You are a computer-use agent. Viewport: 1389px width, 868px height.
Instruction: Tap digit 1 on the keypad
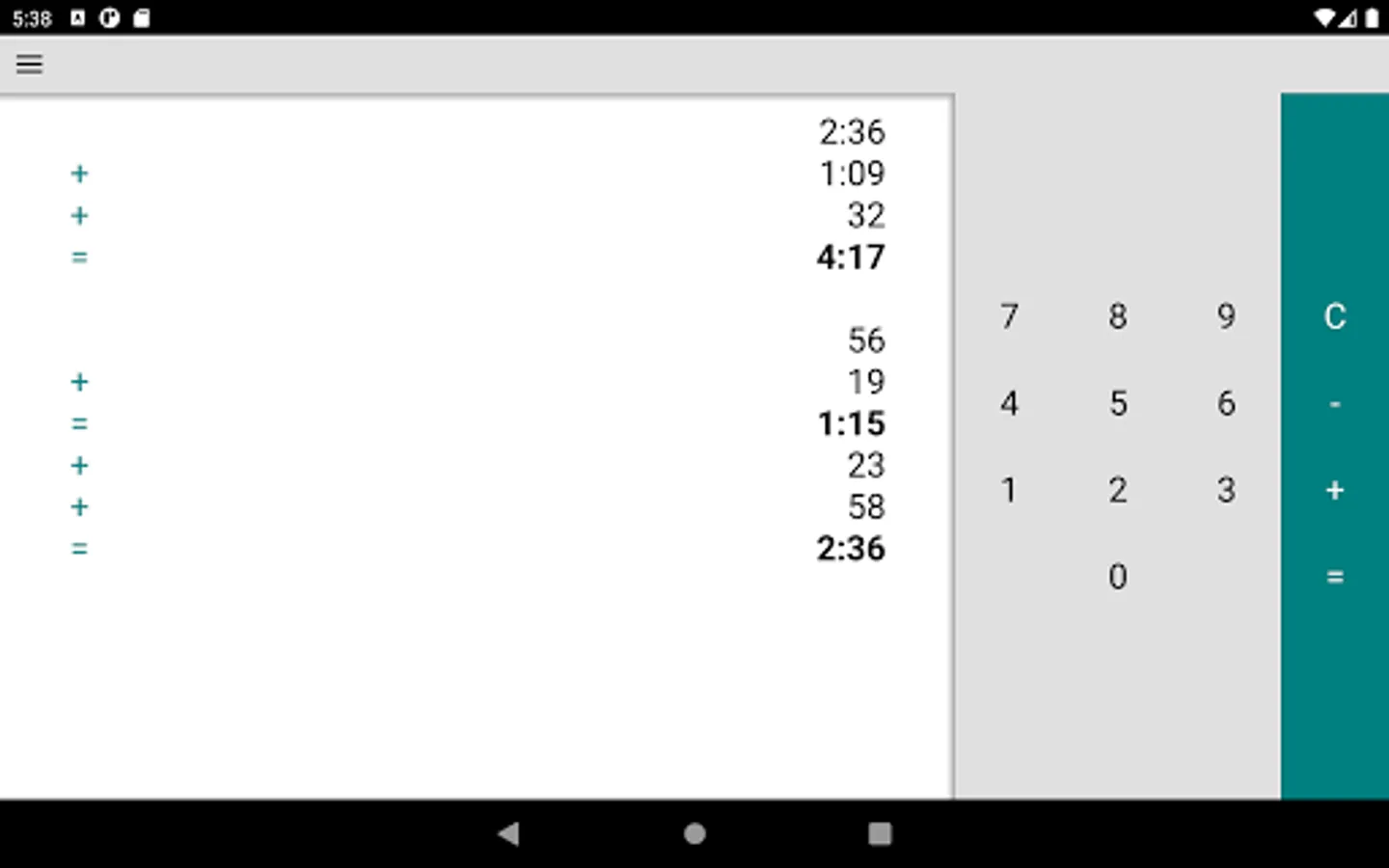click(1009, 490)
